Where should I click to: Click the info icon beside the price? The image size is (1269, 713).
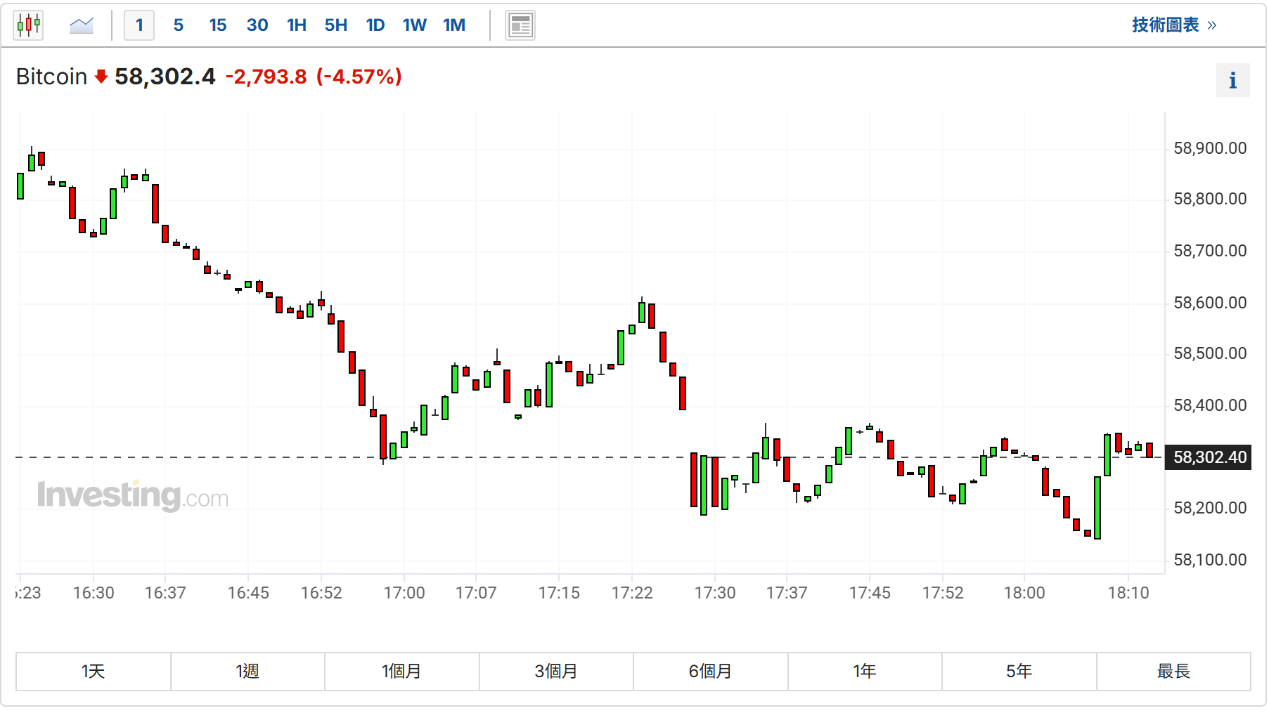tap(1232, 80)
